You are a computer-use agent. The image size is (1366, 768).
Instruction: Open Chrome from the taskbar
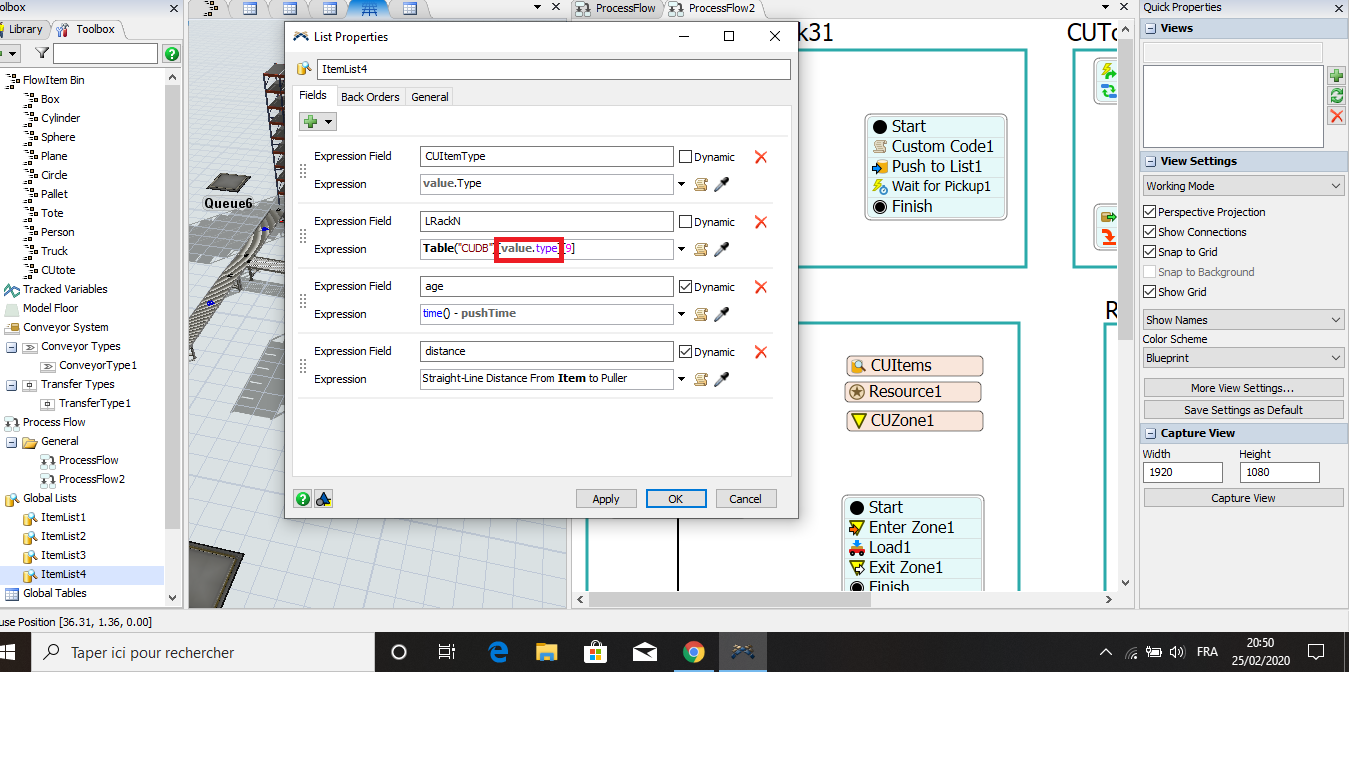693,652
